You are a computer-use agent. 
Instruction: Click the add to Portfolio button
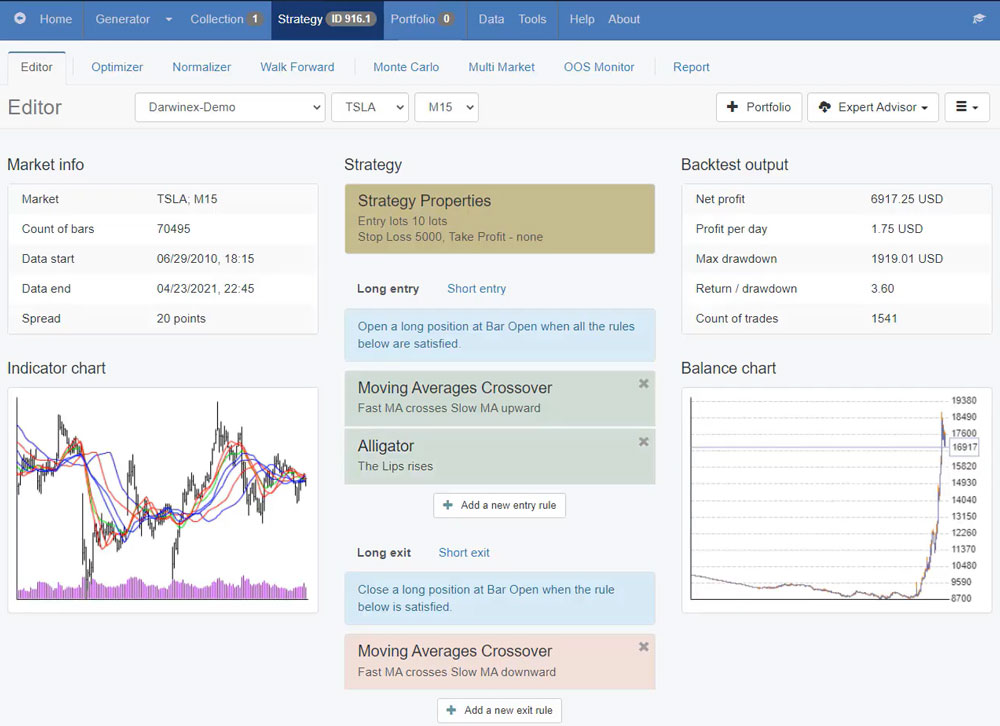point(759,107)
